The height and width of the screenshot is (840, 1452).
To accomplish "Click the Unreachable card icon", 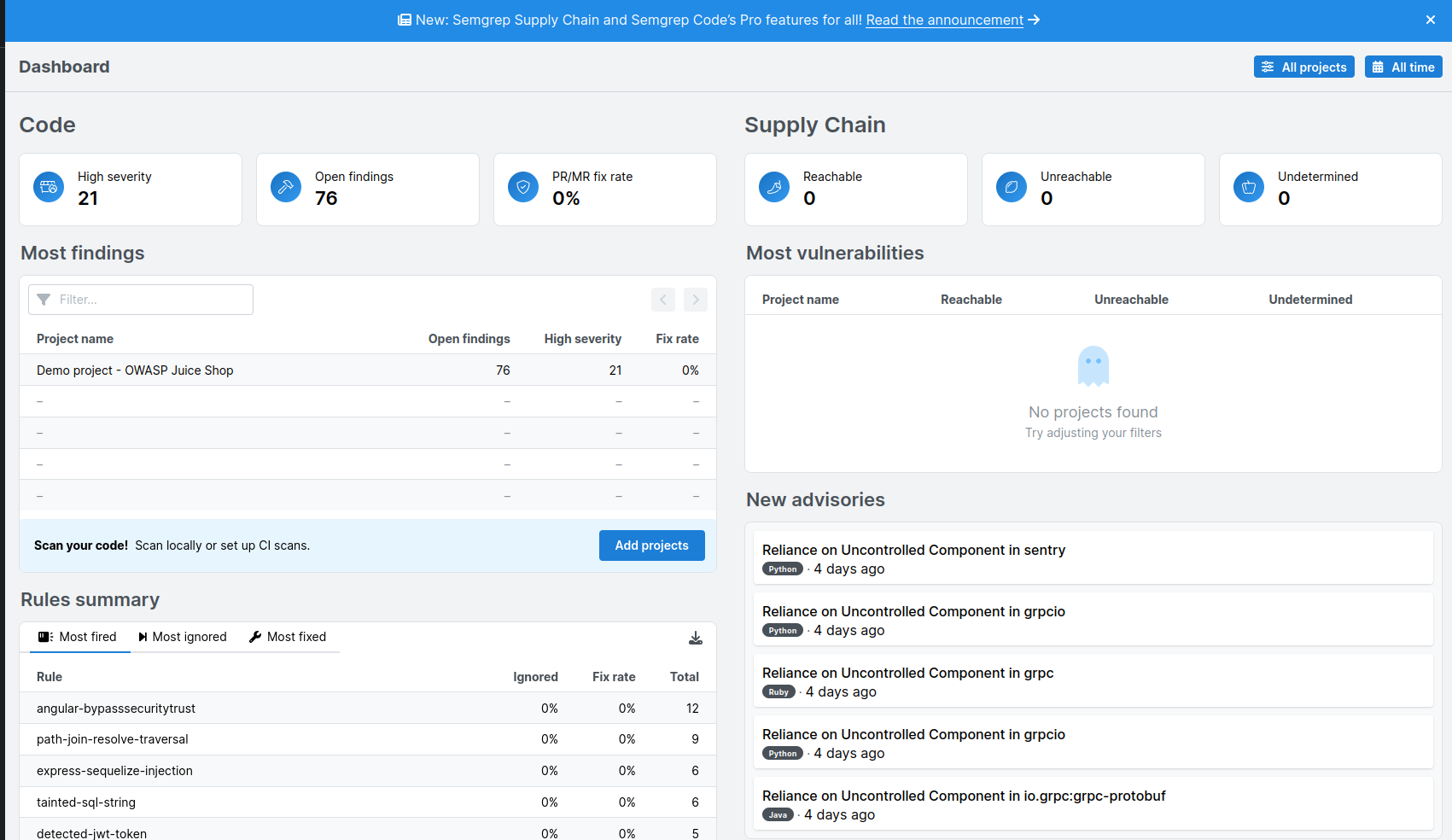I will click(1012, 187).
